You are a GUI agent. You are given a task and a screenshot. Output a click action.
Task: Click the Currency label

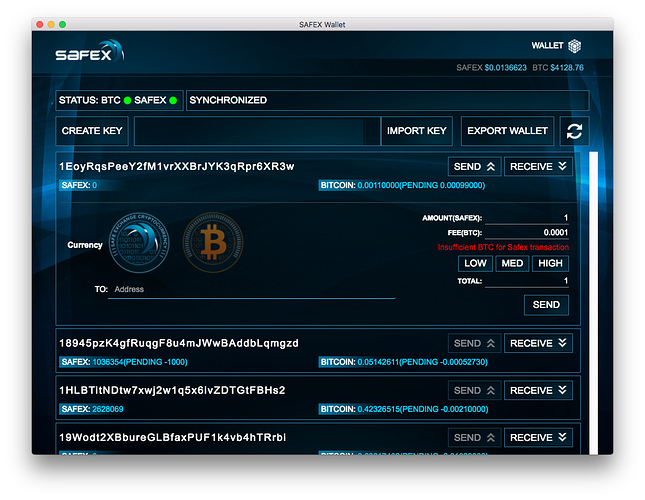point(85,245)
